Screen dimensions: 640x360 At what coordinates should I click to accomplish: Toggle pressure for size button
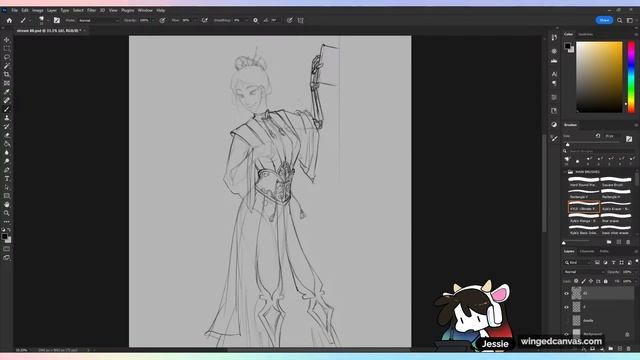tap(289, 20)
